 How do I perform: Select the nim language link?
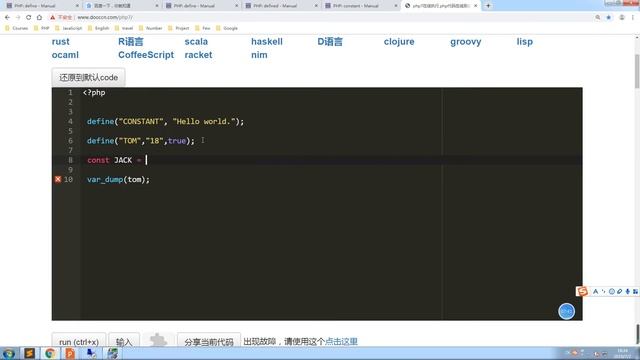[x=259, y=55]
